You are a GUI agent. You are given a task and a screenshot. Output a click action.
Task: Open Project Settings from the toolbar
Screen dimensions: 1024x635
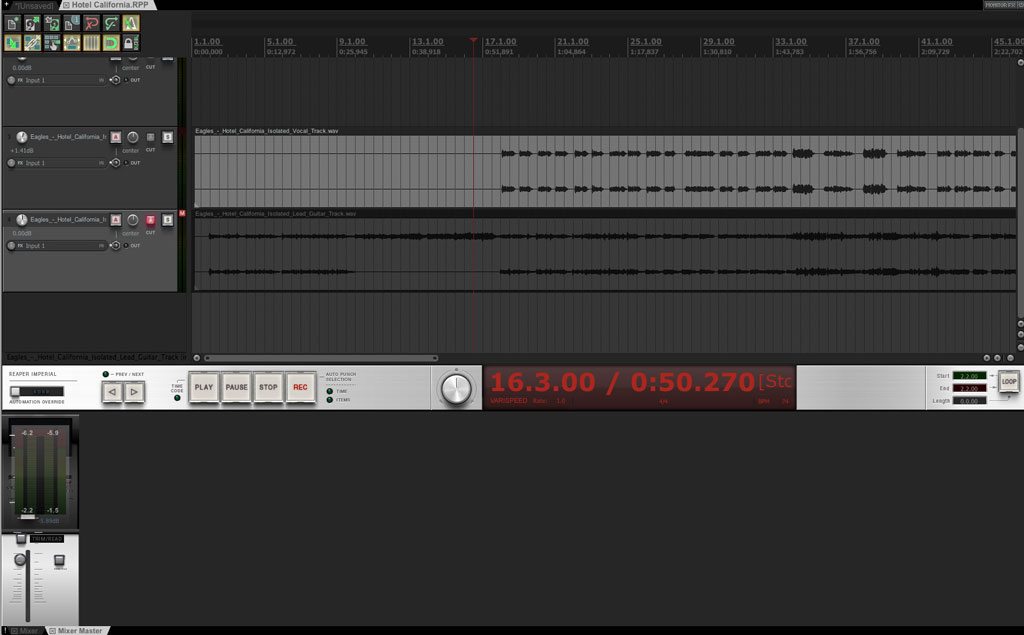(71, 23)
